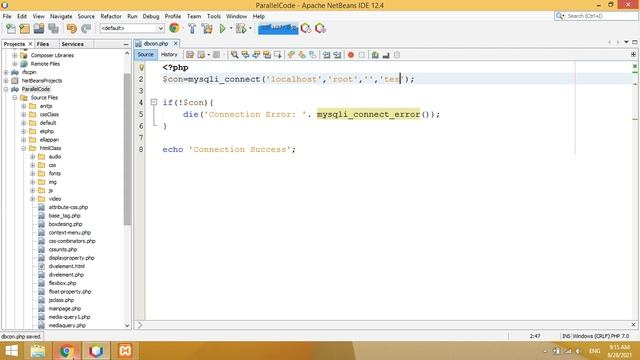Select the dbcon.php editor tab
Viewport: 640px width, 360px height.
click(x=156, y=43)
